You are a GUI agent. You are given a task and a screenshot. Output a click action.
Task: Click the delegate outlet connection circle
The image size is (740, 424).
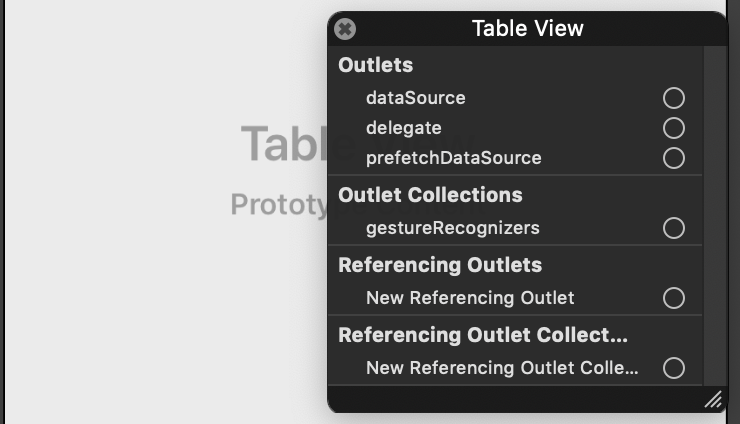coord(673,128)
